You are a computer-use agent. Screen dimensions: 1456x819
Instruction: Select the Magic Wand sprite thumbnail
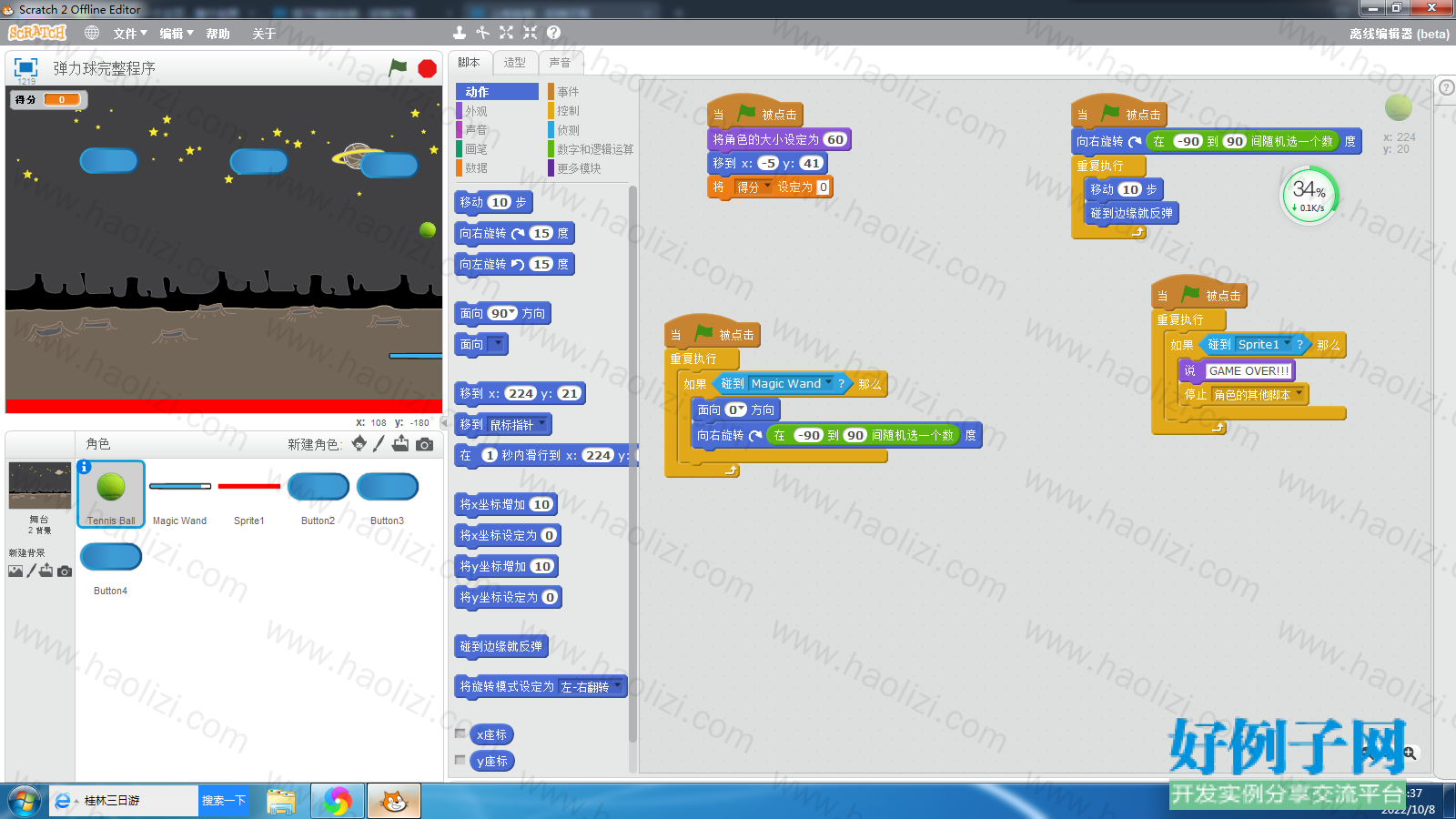pyautogui.click(x=180, y=494)
